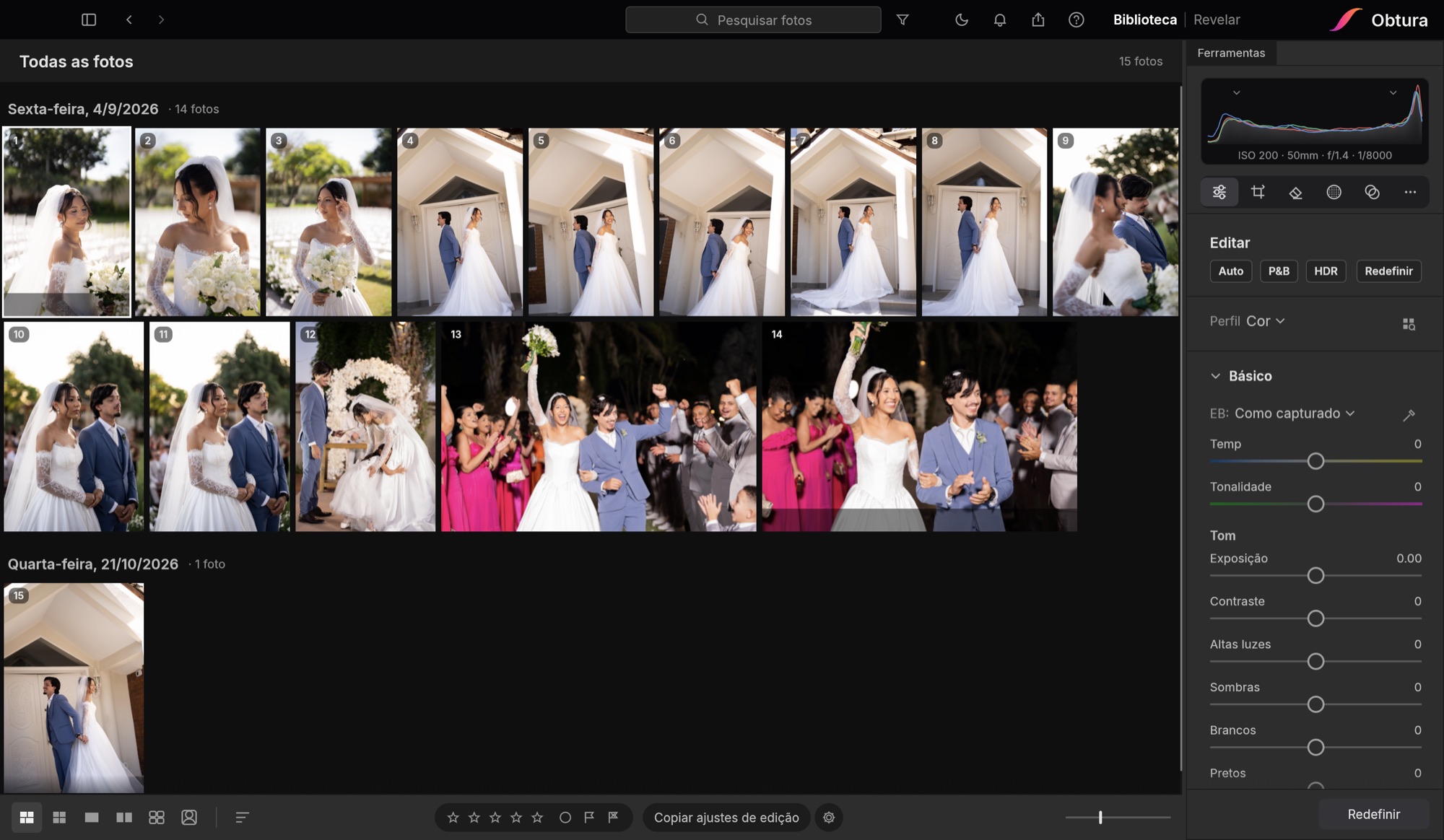Viewport: 1444px width, 840px height.
Task: Click the Pesquisar fotos search field
Action: [753, 19]
